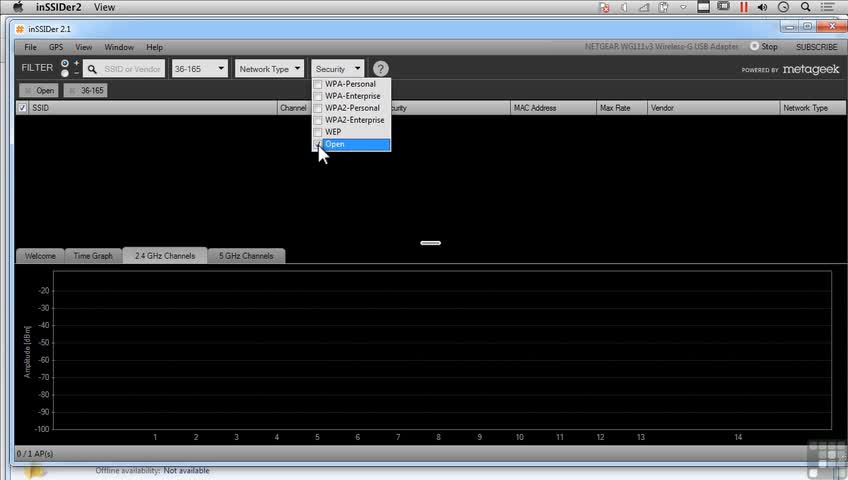
Task: Stop scanning with the Stop button
Action: pyautogui.click(x=764, y=47)
